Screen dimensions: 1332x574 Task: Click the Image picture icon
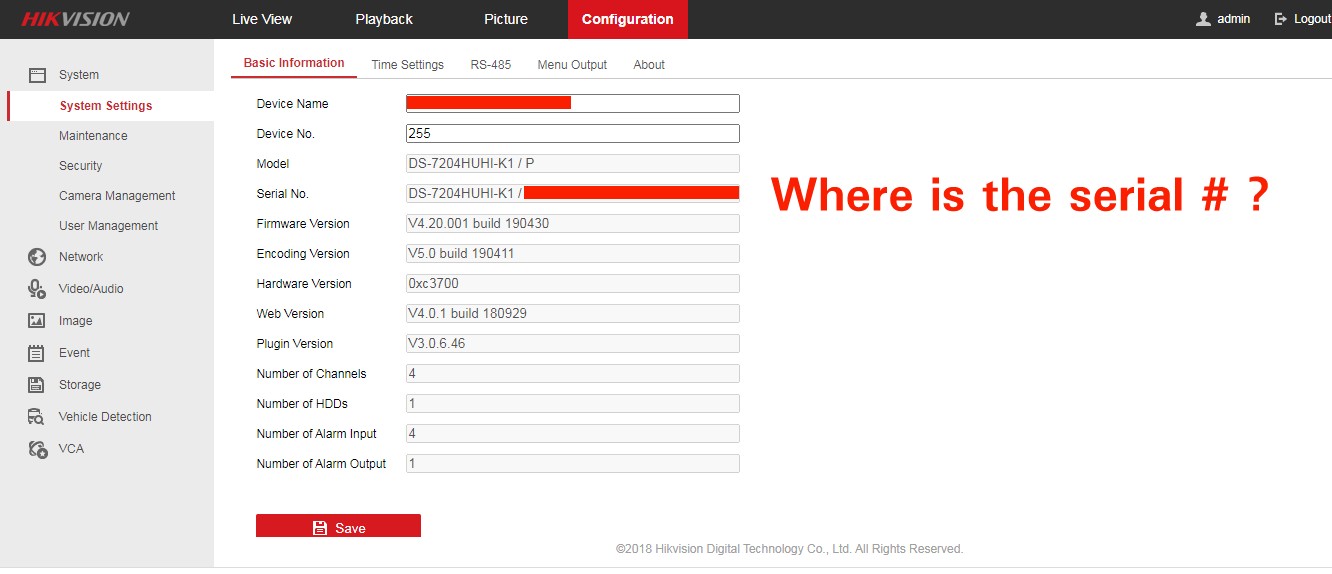point(37,321)
